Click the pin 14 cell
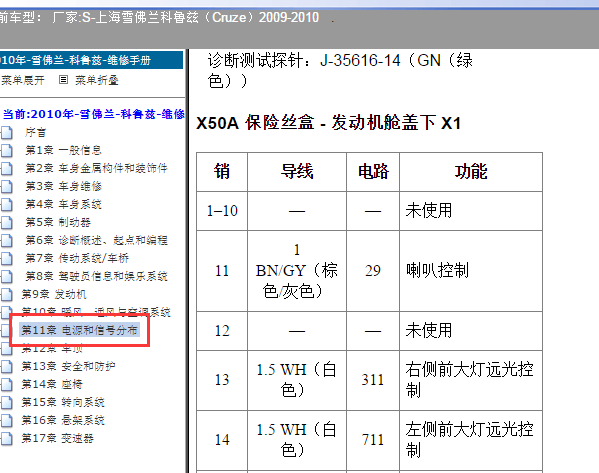 222,440
